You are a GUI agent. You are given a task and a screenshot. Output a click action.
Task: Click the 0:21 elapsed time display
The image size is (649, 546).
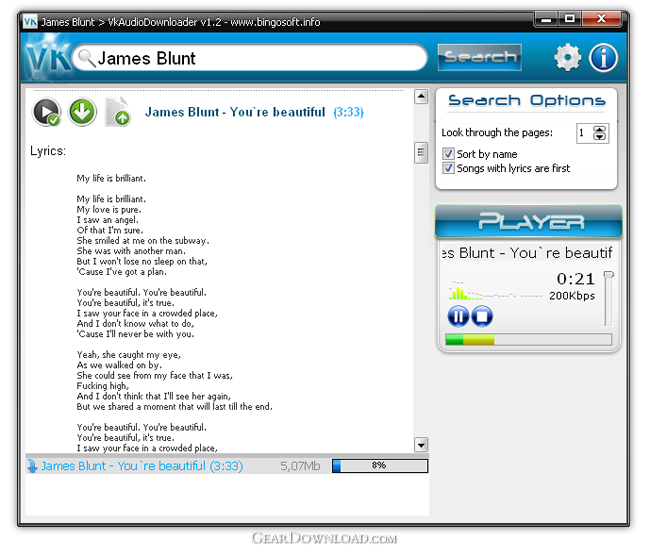pos(575,279)
